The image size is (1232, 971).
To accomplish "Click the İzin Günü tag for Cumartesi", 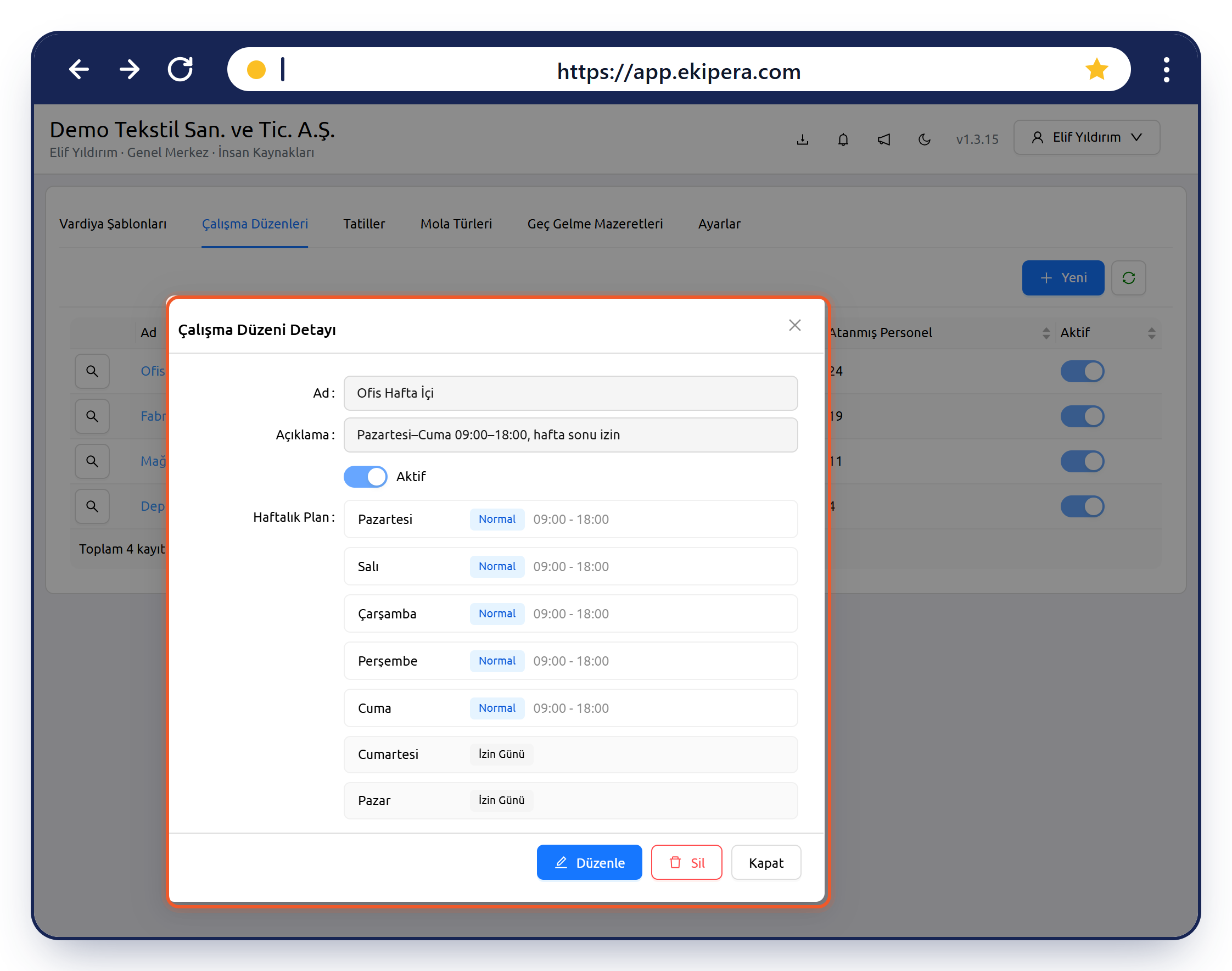I will [x=501, y=755].
